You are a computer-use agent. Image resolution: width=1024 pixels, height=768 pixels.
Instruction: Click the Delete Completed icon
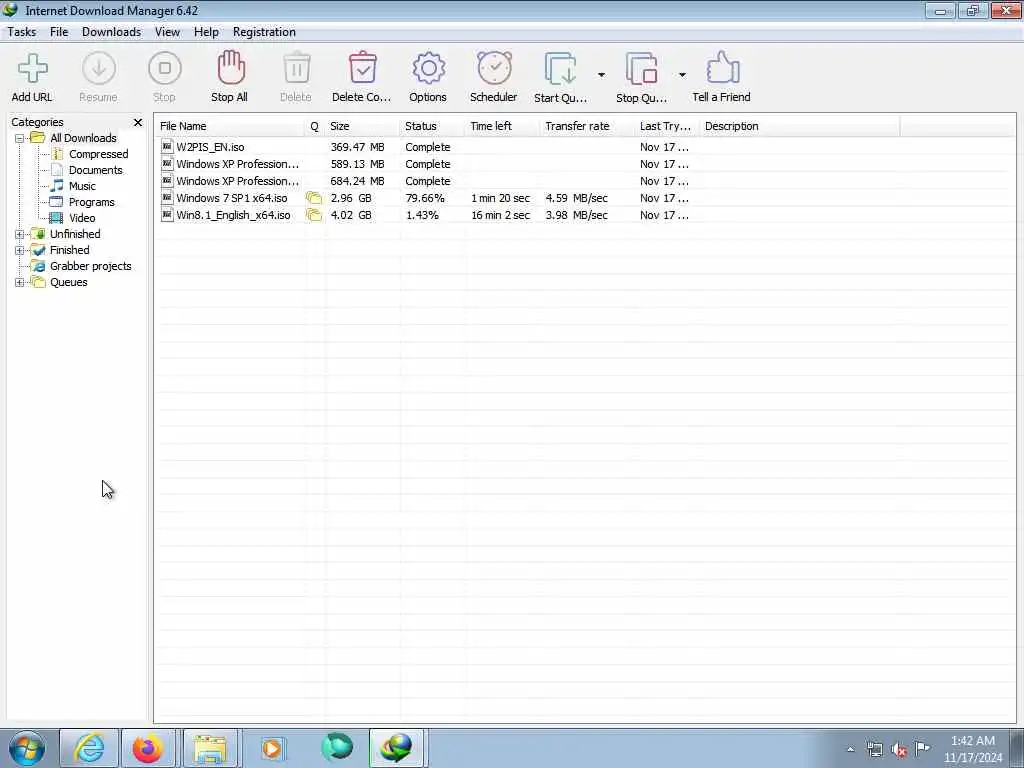[x=362, y=68]
